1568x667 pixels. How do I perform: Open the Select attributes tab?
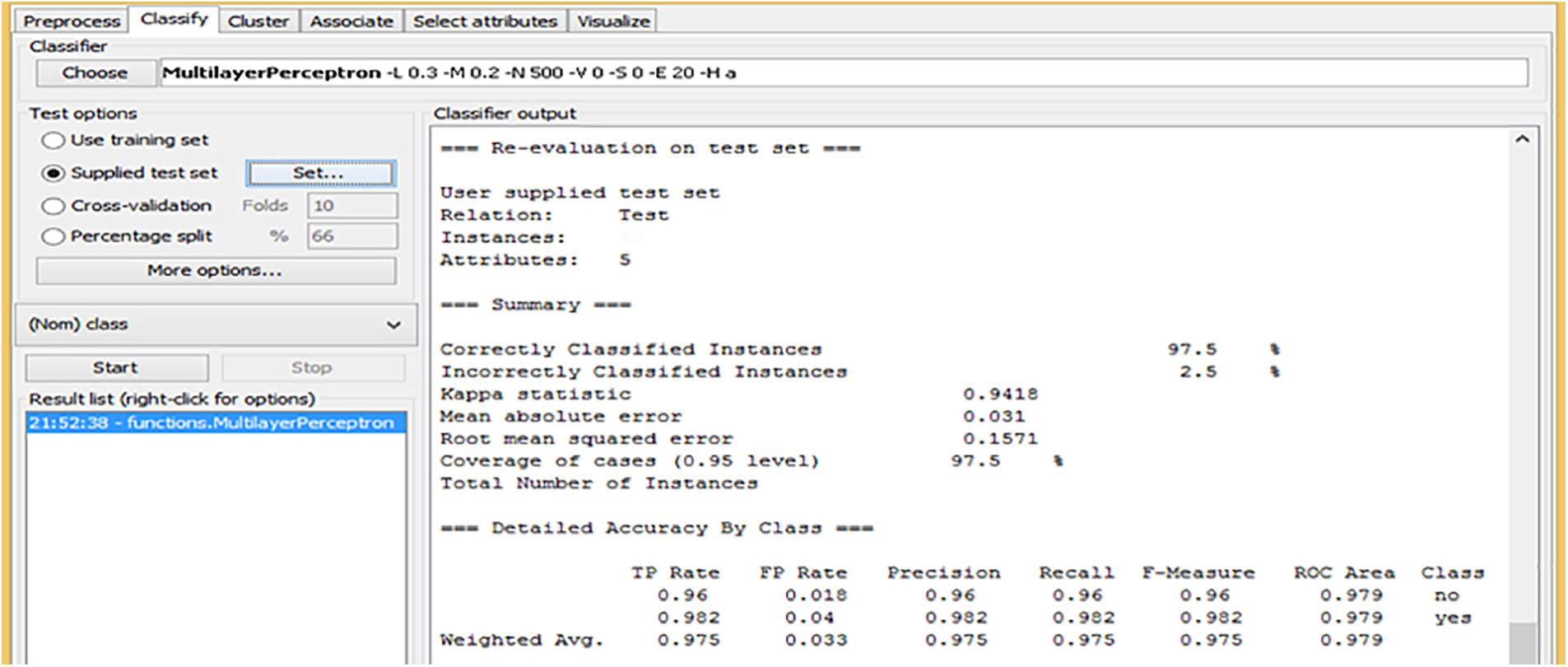[485, 21]
